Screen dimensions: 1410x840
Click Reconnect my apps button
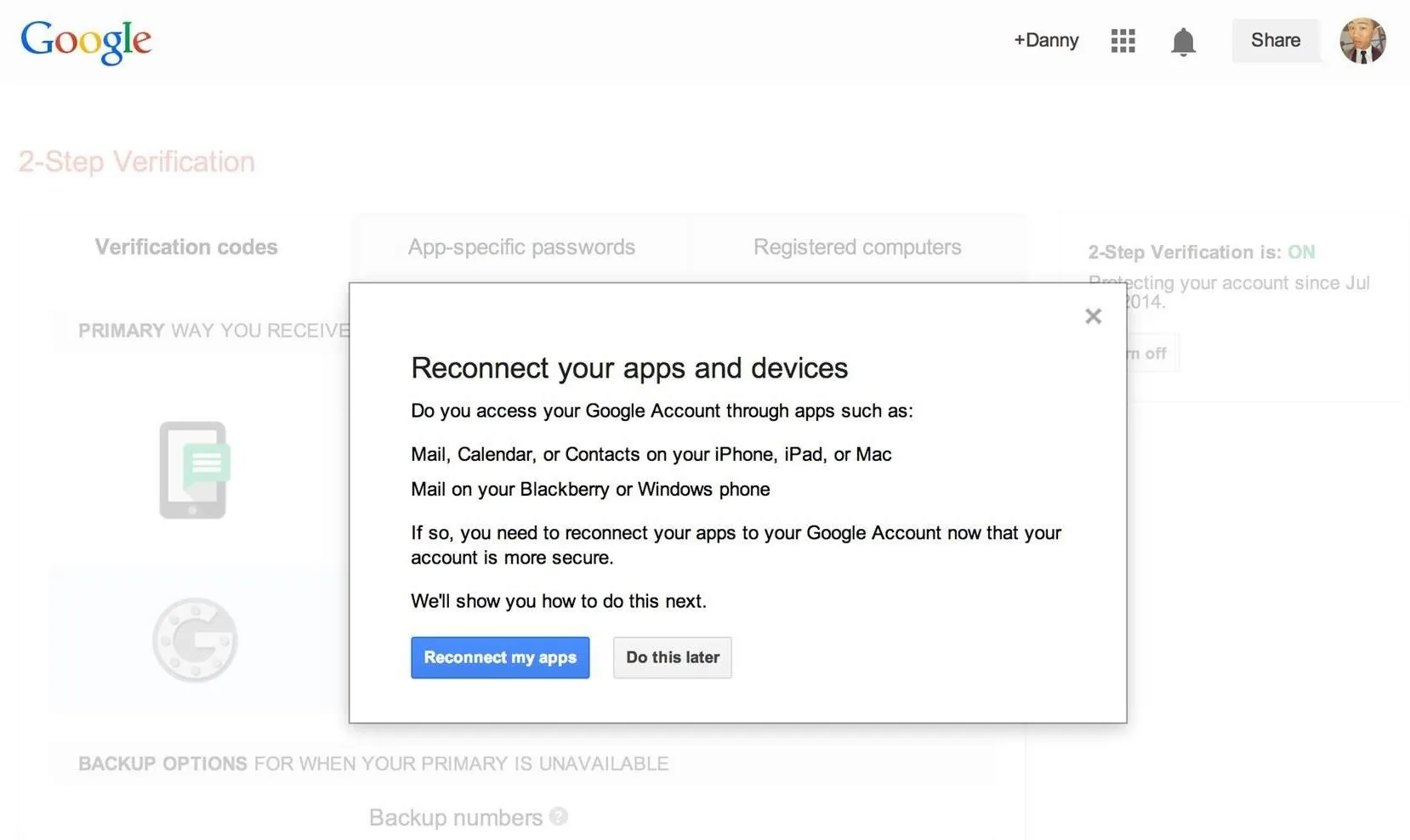pos(500,657)
